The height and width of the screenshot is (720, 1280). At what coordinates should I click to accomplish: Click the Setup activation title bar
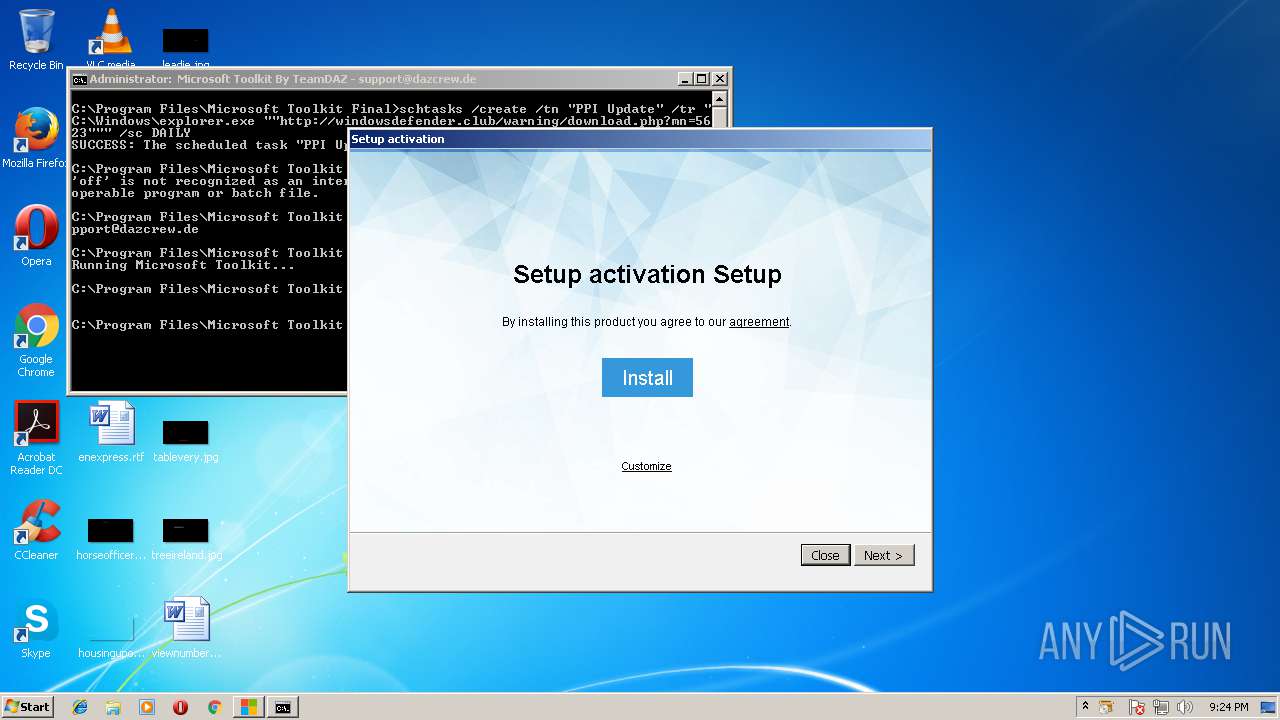(640, 139)
